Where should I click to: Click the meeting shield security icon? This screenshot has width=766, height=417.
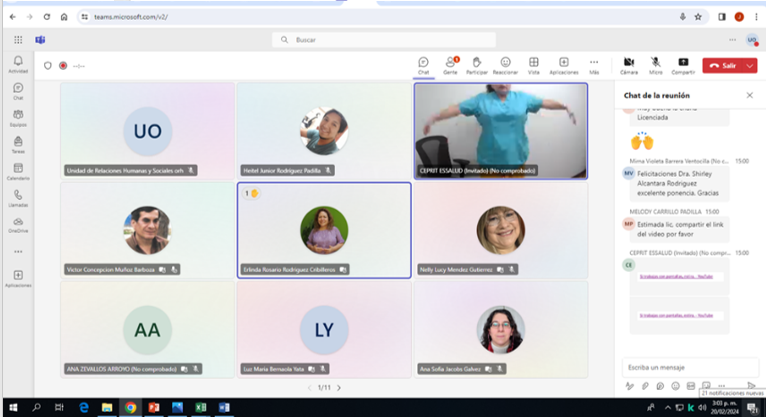47,65
